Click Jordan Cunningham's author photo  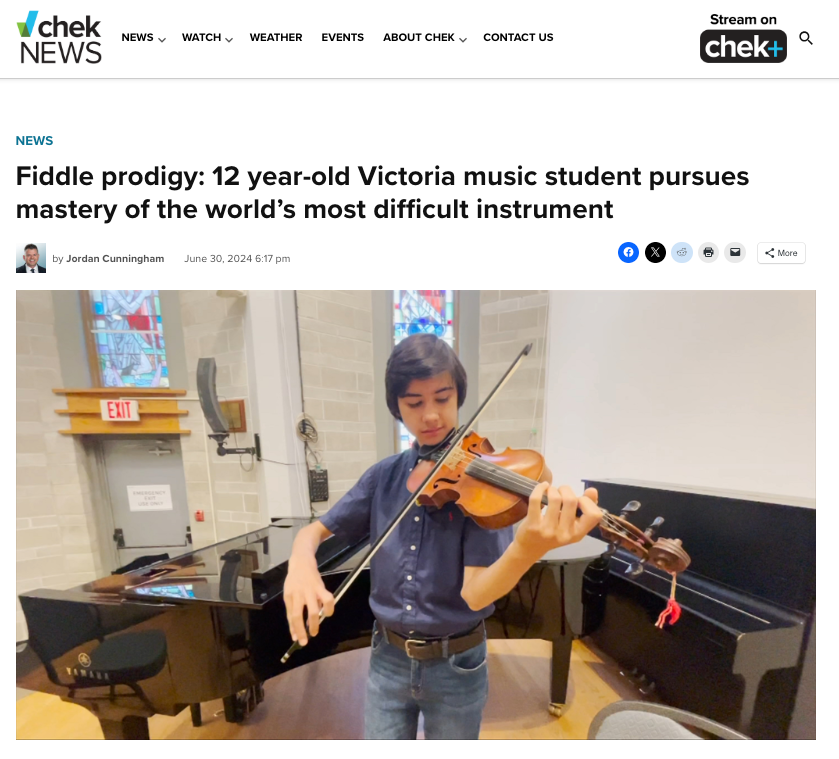point(31,258)
